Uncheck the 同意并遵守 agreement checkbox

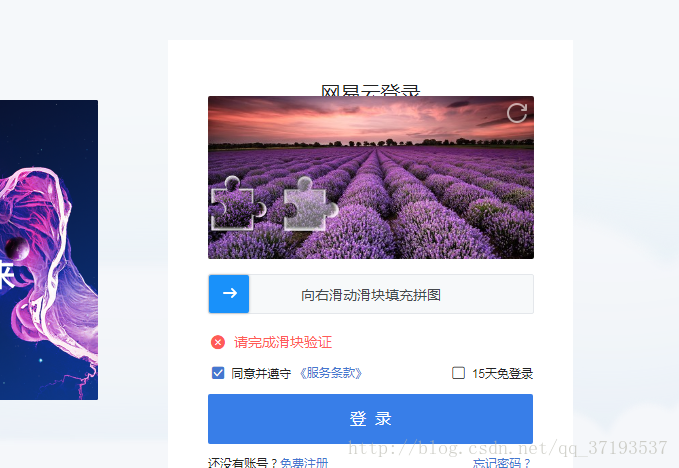coord(218,373)
